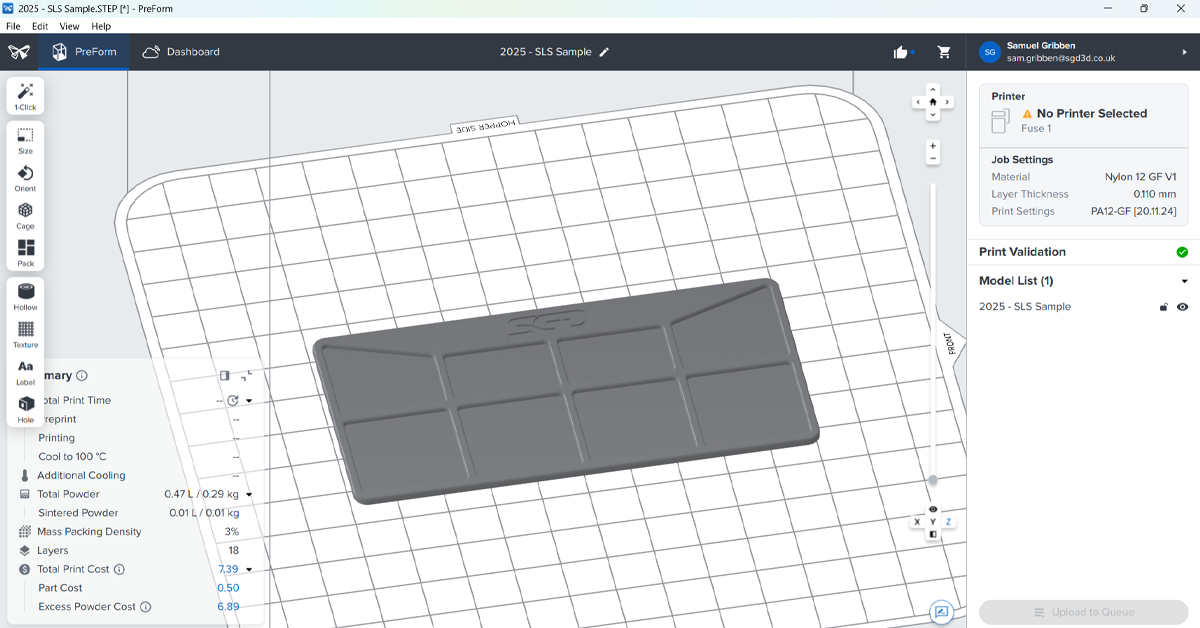Select the 1-Click print setup tool
The width and height of the screenshot is (1200, 628).
(x=25, y=96)
